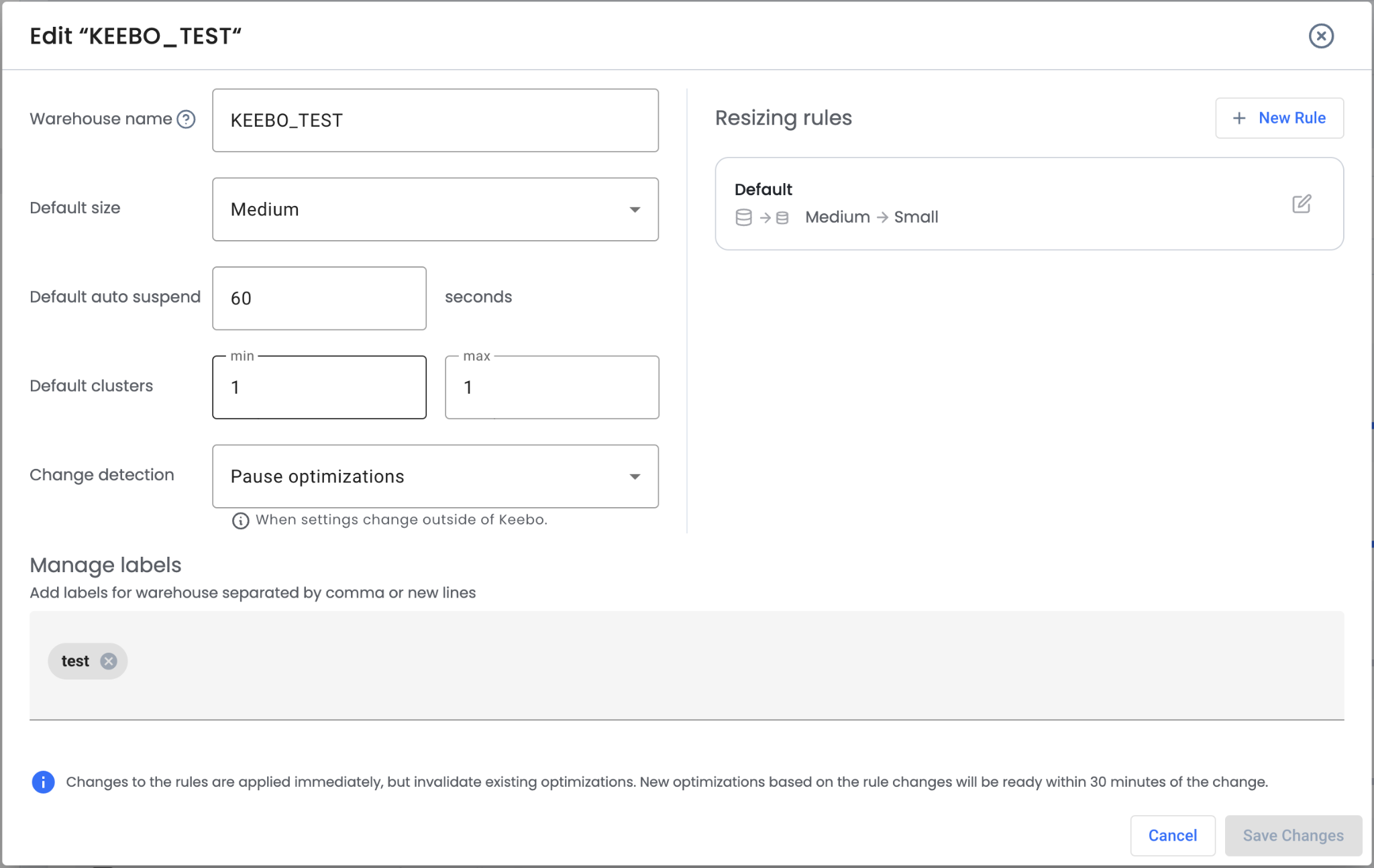
Task: Click the min clusters input
Action: (319, 388)
